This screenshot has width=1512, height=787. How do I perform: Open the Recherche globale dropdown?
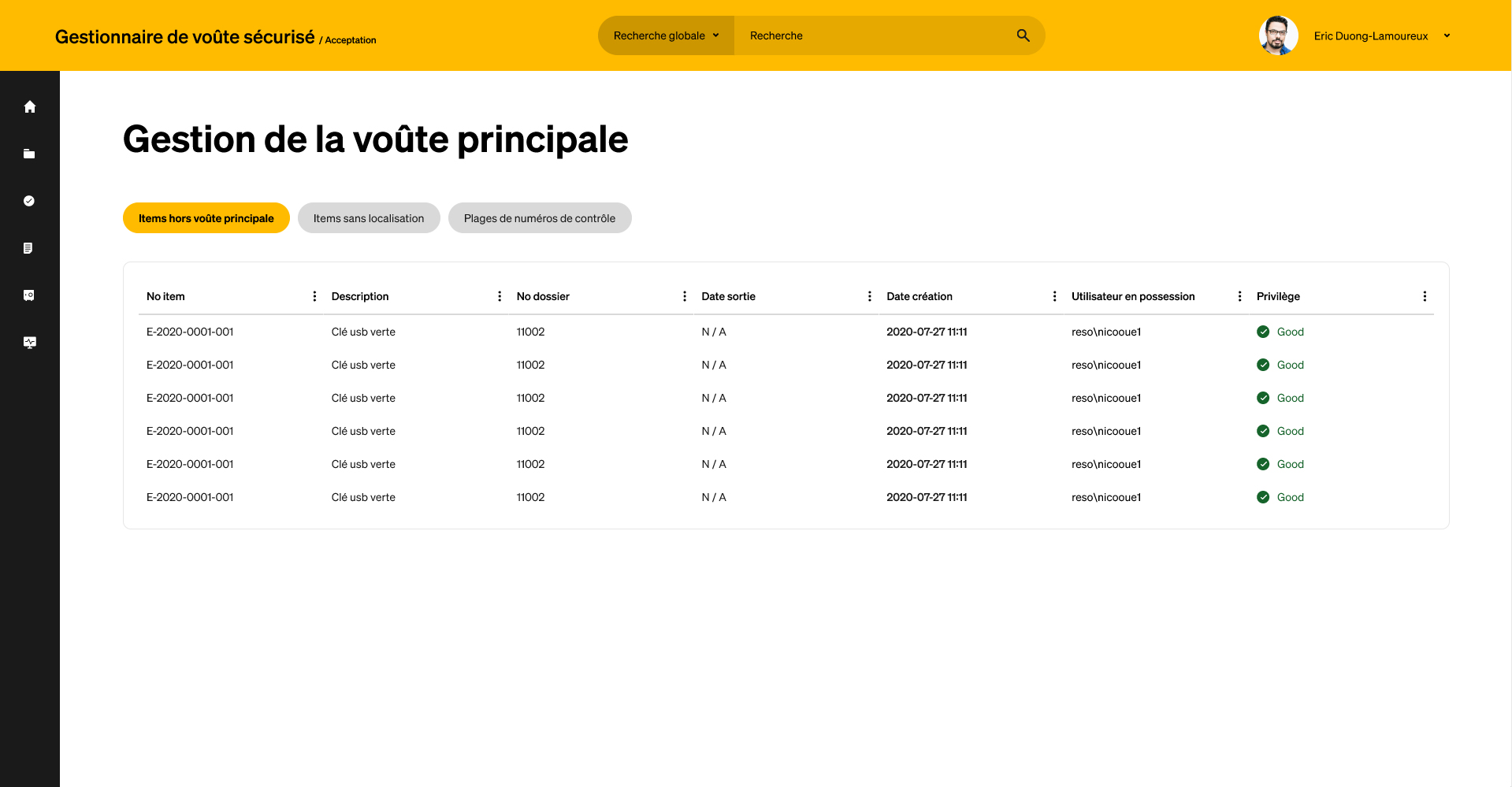[666, 35]
